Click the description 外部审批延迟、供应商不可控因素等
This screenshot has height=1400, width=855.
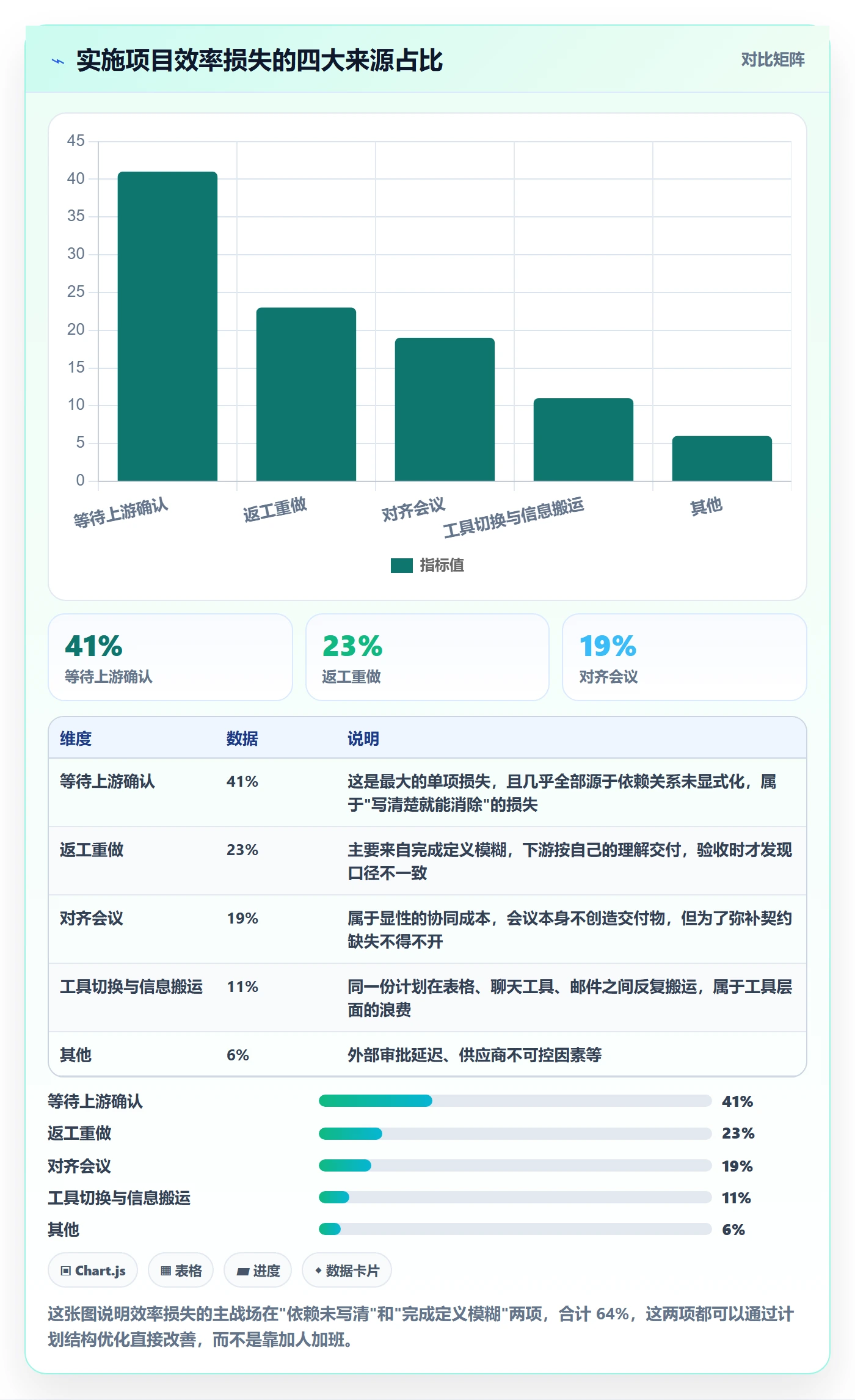click(475, 1055)
